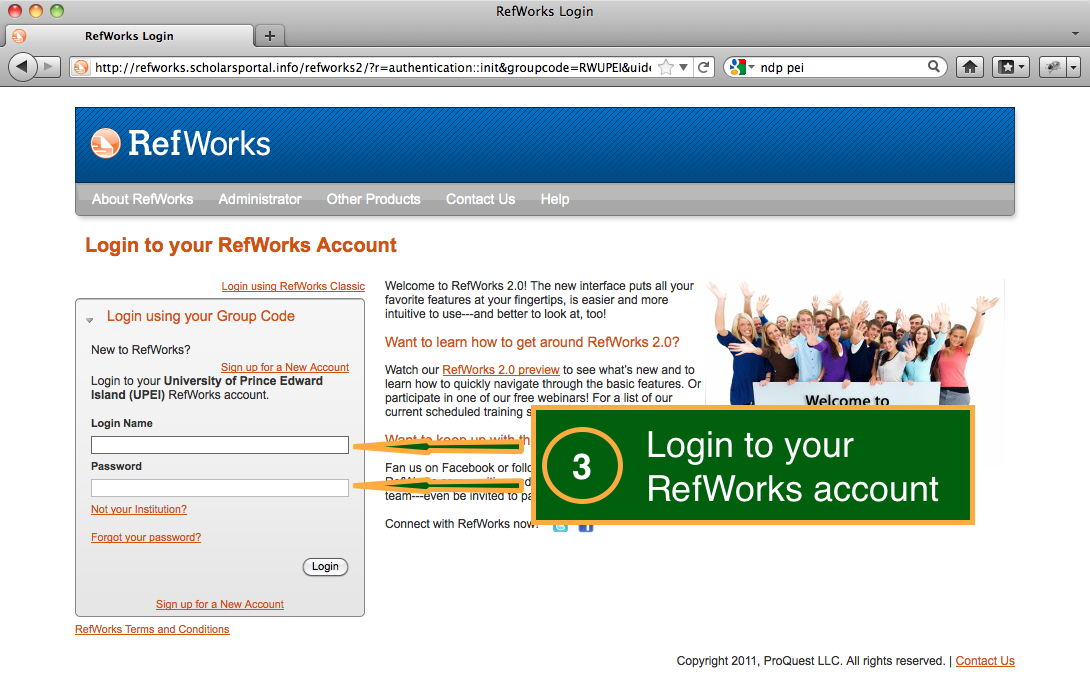Open the list-all-tabs arrow on the tab bar

(1075, 33)
